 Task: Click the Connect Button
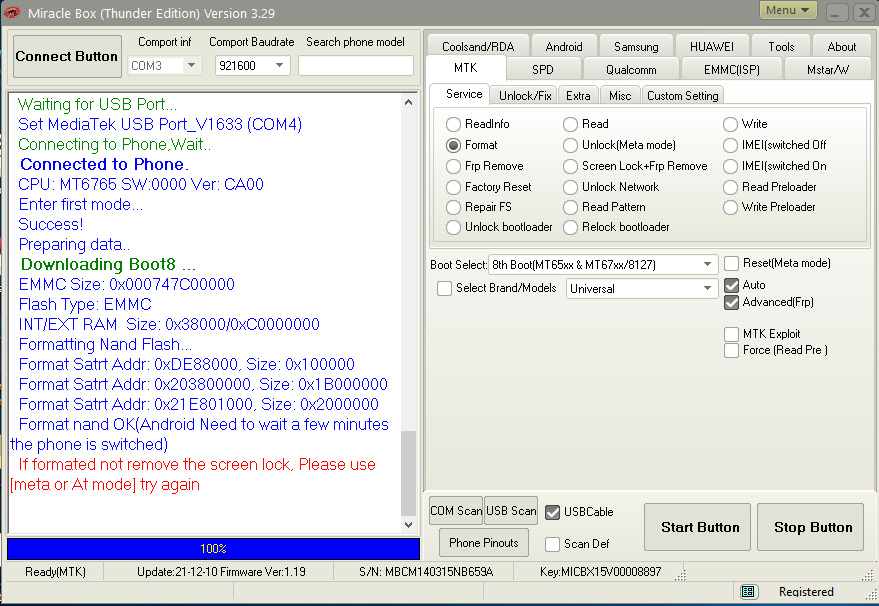pyautogui.click(x=67, y=56)
